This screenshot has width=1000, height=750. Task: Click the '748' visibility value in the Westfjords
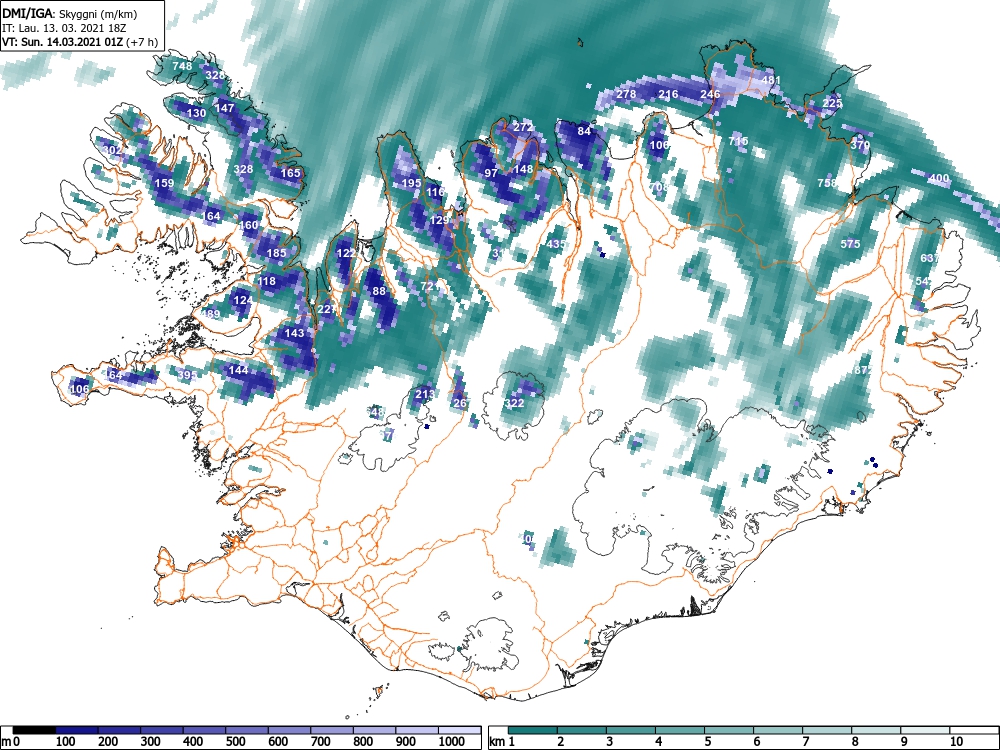click(x=182, y=66)
